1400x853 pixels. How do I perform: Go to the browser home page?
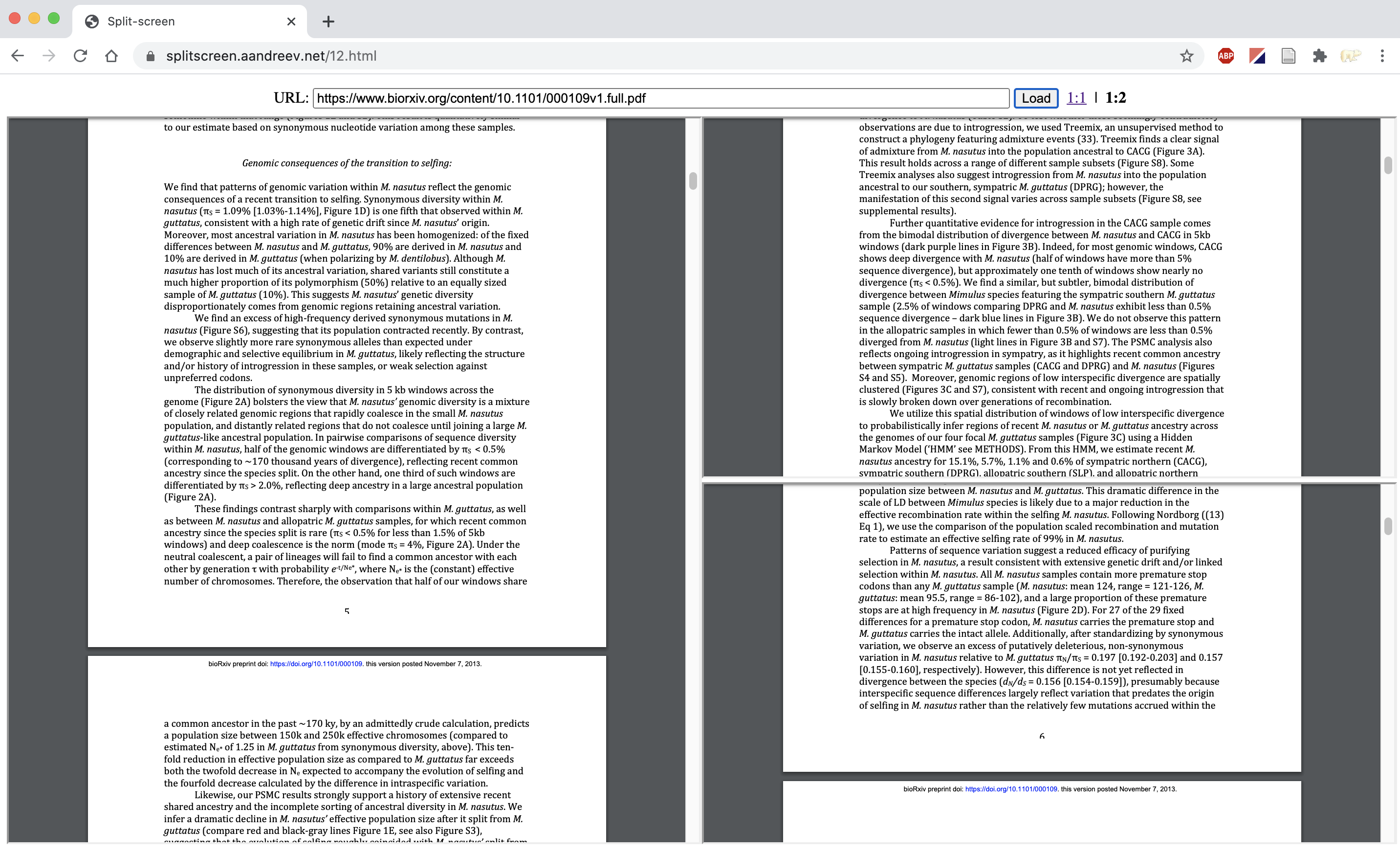coord(111,56)
